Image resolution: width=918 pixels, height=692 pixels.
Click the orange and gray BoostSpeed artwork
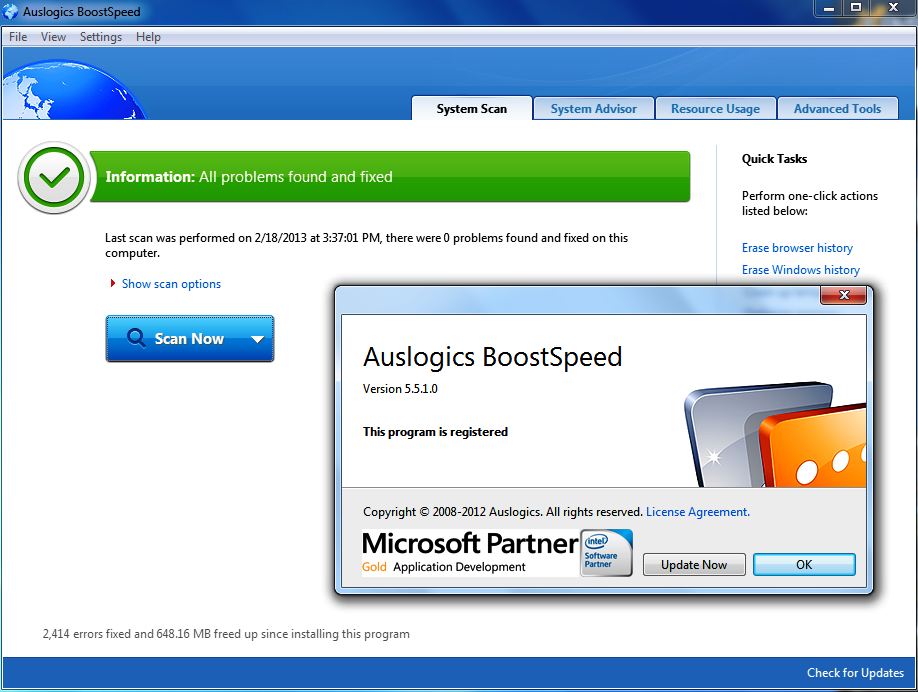tap(775, 434)
